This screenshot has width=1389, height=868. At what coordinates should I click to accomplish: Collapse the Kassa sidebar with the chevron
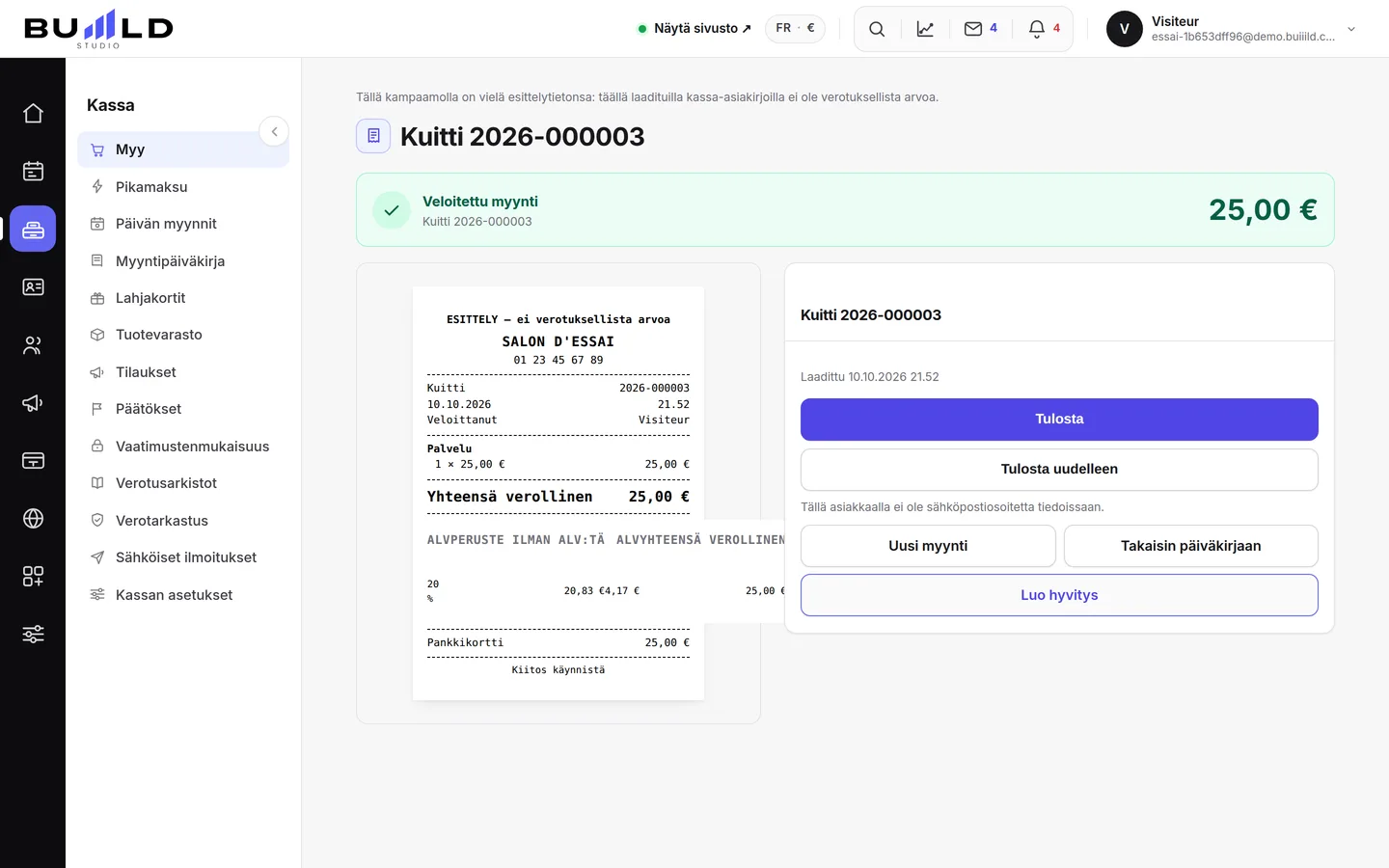pos(274,131)
